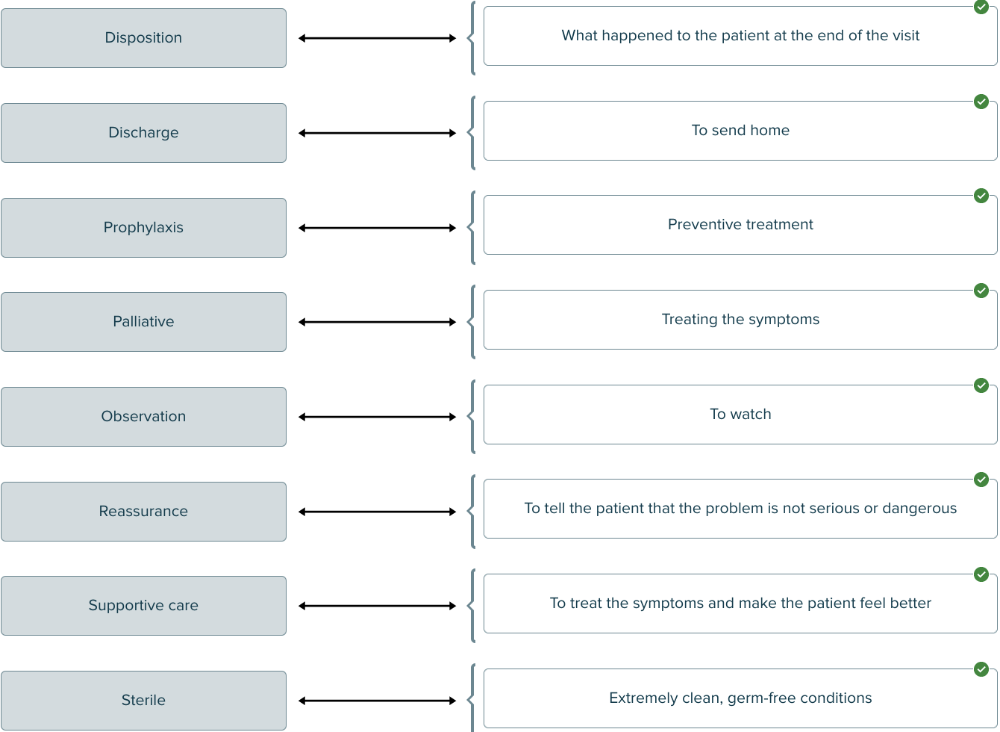The height and width of the screenshot is (732, 1000).
Task: Click the arrow connector next to Sterile
Action: point(377,701)
